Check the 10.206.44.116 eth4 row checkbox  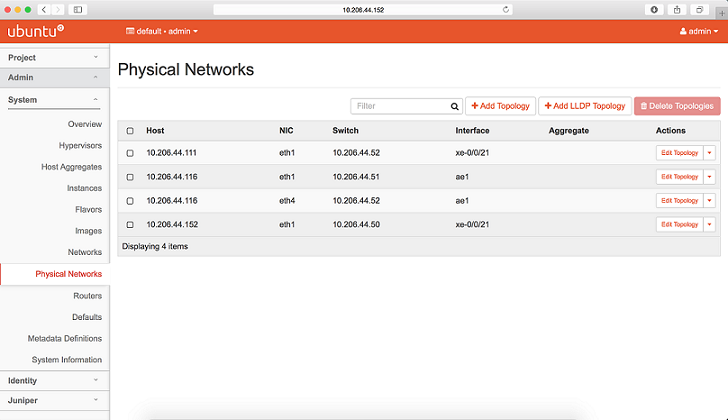[x=130, y=201]
